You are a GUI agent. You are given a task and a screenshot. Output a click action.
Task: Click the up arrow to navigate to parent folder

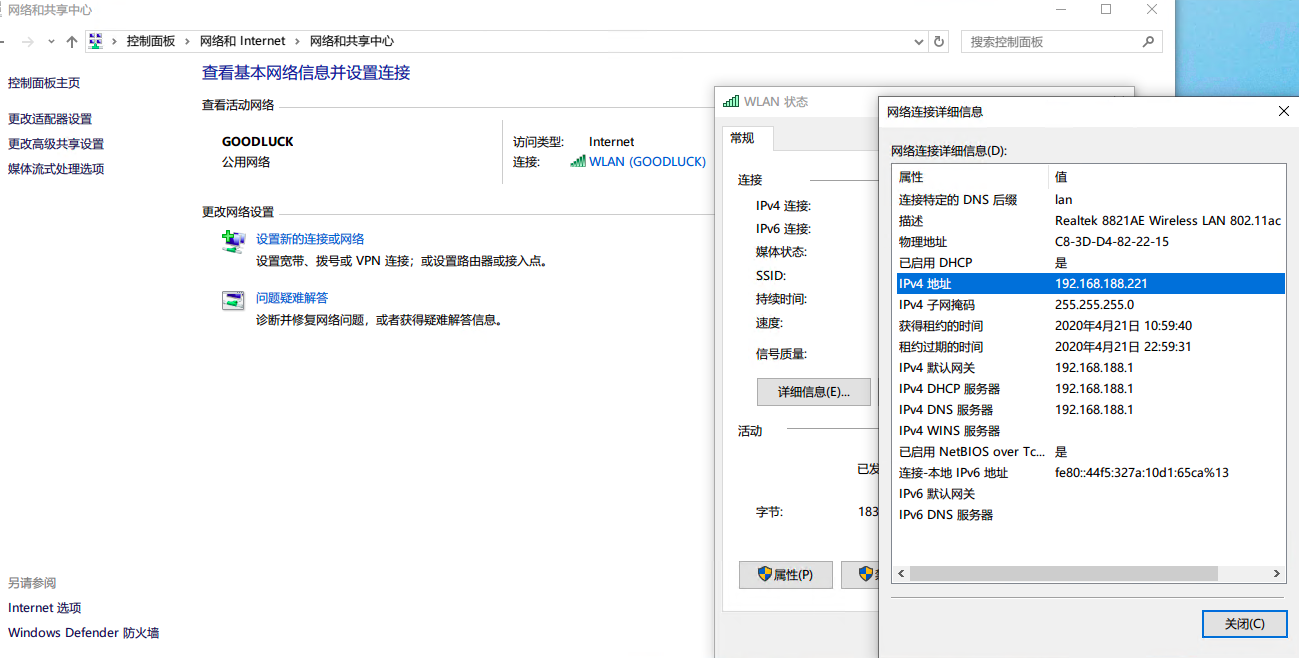[x=70, y=41]
